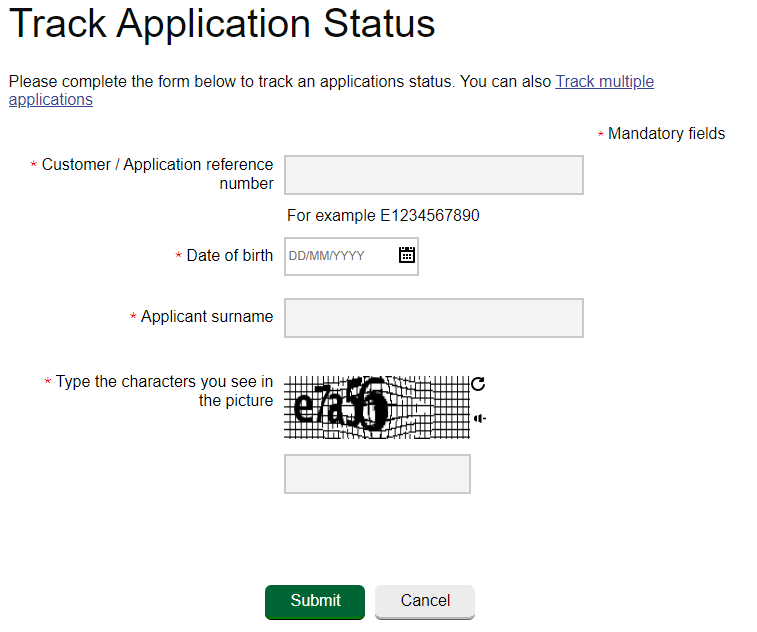This screenshot has width=757, height=632.
Task: Click the Track Application Status heading
Action: tap(222, 23)
